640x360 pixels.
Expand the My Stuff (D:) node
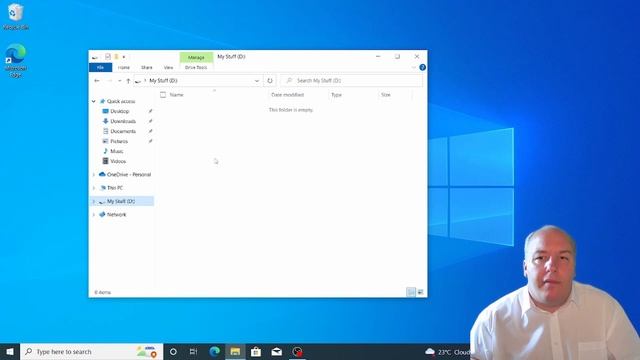click(x=93, y=201)
